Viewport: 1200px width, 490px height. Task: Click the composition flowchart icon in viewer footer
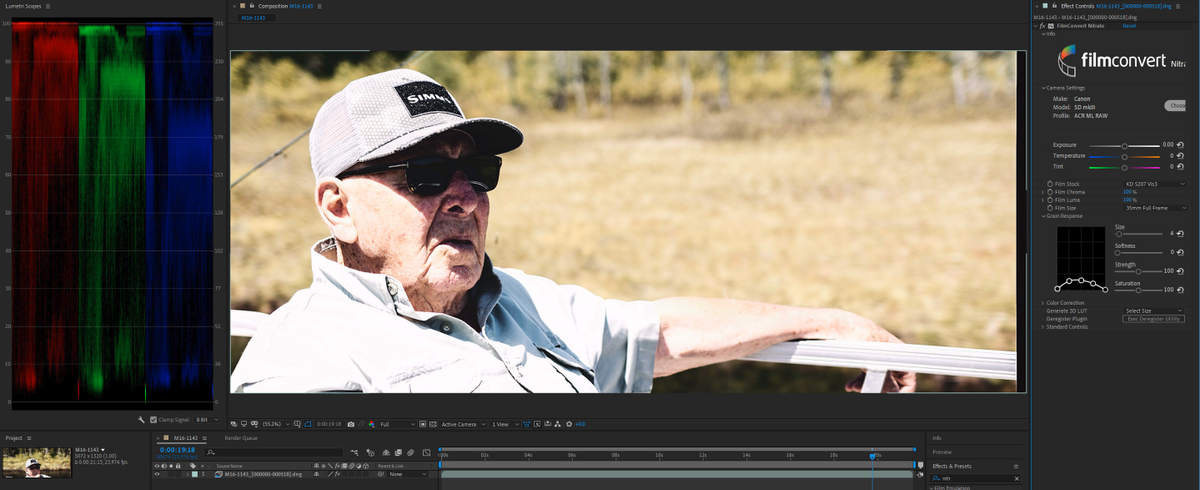[x=558, y=424]
